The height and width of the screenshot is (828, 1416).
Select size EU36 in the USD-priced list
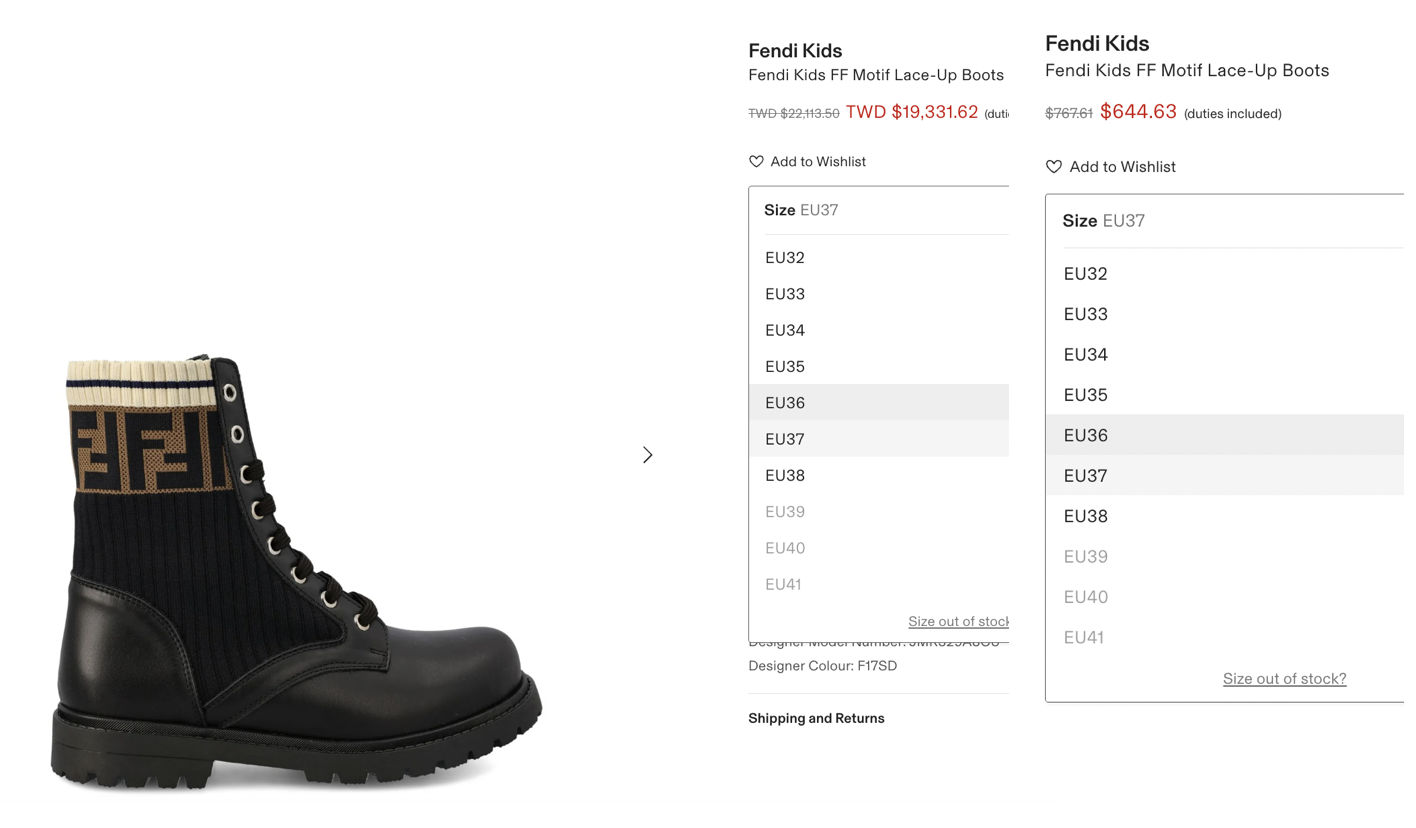coord(1086,435)
